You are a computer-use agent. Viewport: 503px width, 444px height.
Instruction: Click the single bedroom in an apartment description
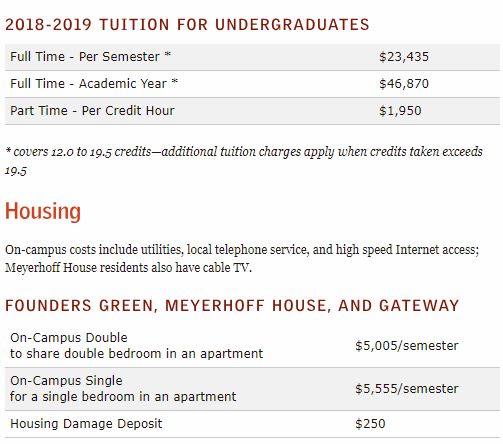click(123, 397)
